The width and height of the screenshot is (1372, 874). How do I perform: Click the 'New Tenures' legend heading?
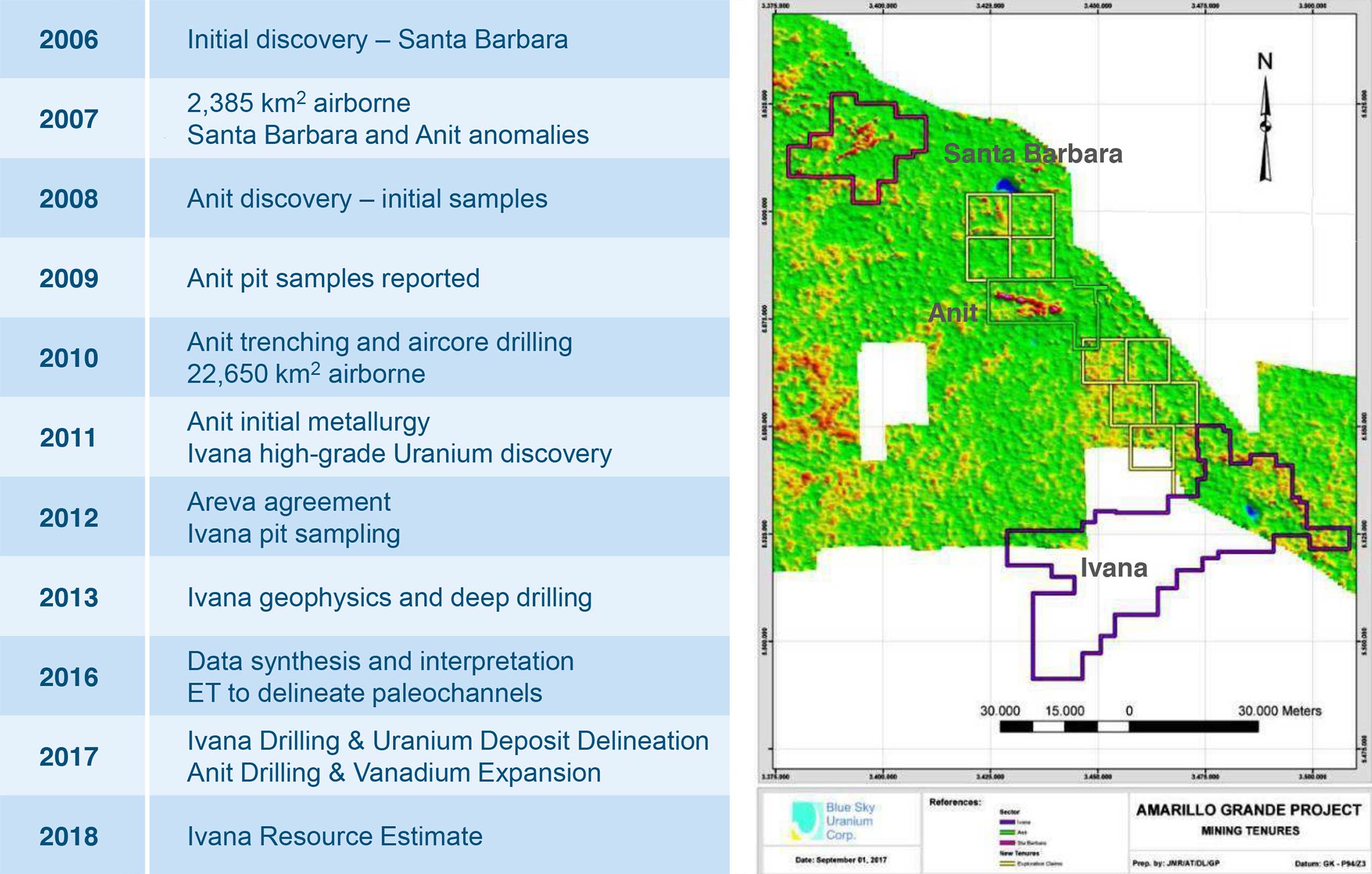1019,853
